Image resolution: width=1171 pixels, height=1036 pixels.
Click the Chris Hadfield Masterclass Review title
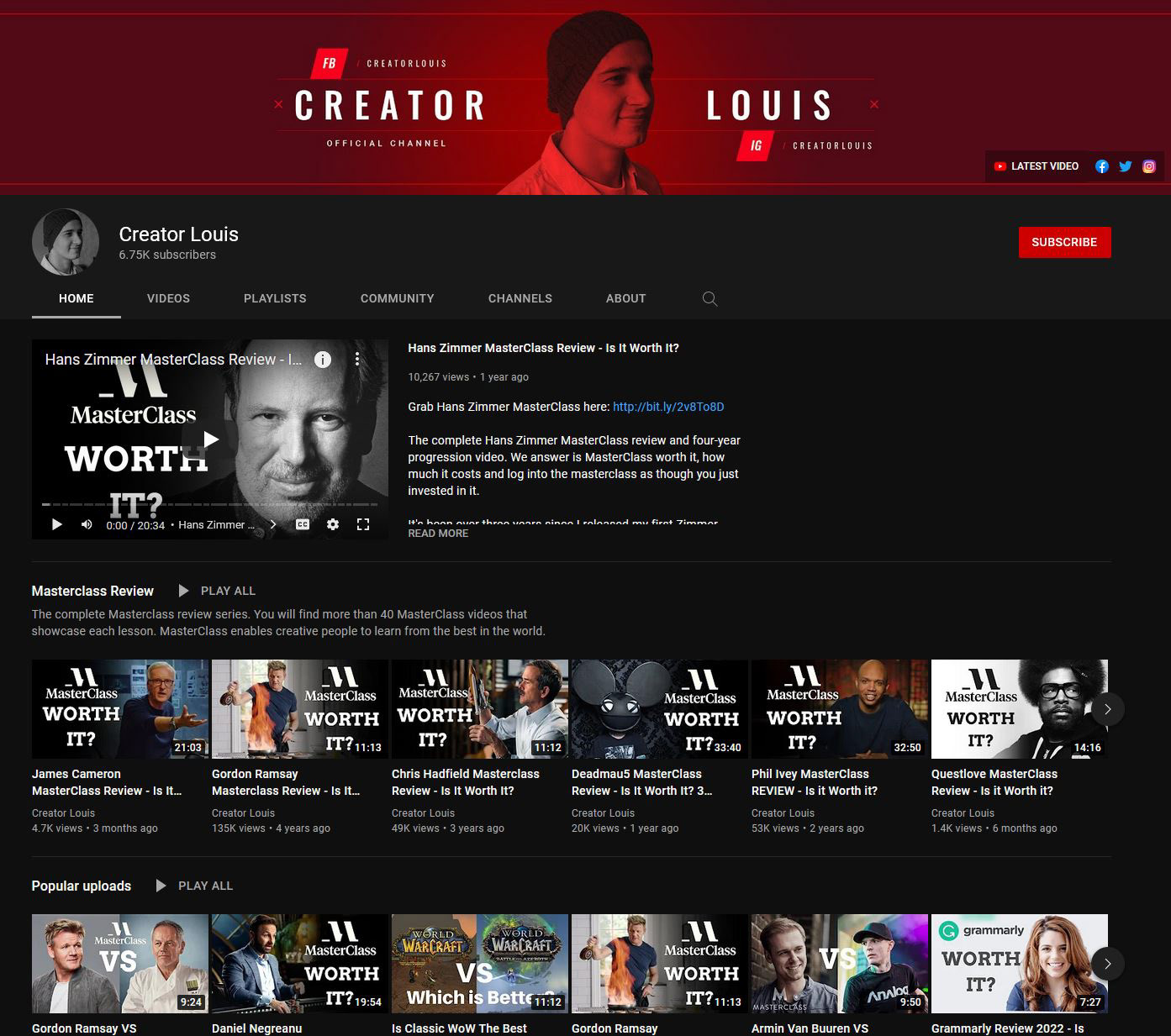pyautogui.click(x=466, y=782)
